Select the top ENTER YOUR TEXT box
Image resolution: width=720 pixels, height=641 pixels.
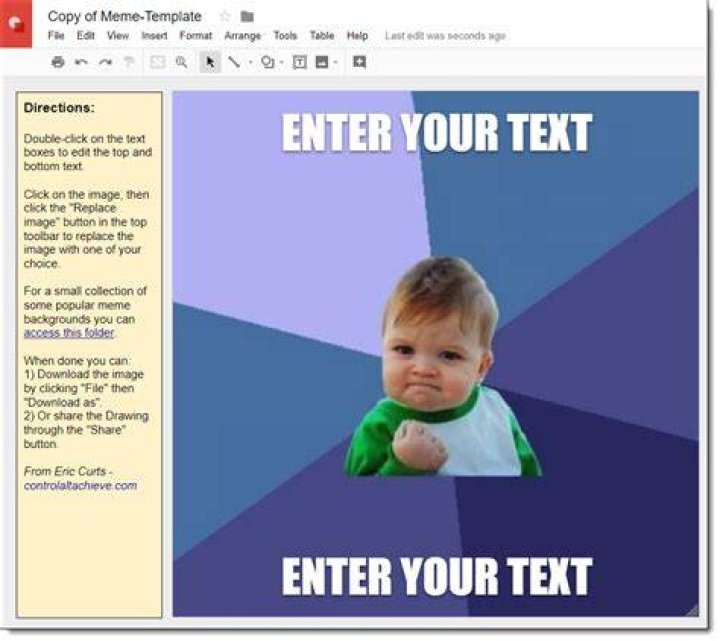pyautogui.click(x=437, y=132)
